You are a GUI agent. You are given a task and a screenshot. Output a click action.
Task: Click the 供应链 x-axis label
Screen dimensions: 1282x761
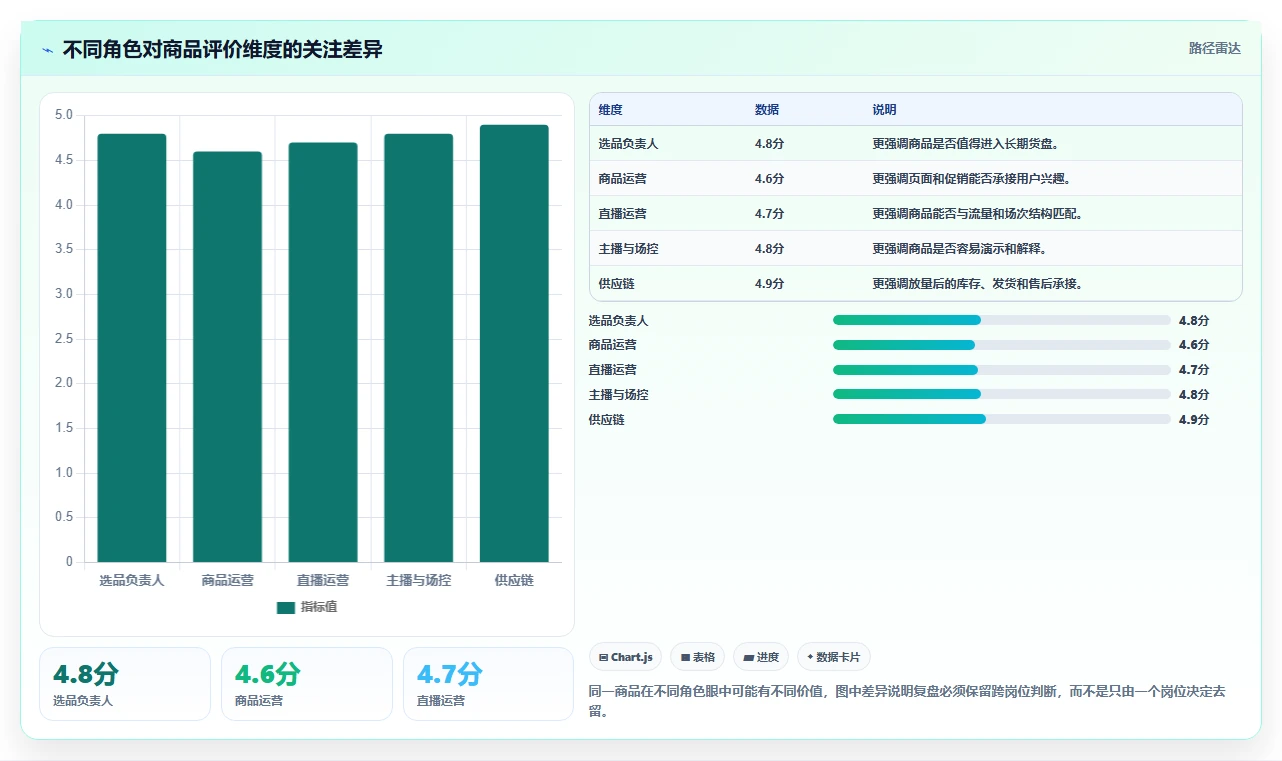[x=514, y=580]
